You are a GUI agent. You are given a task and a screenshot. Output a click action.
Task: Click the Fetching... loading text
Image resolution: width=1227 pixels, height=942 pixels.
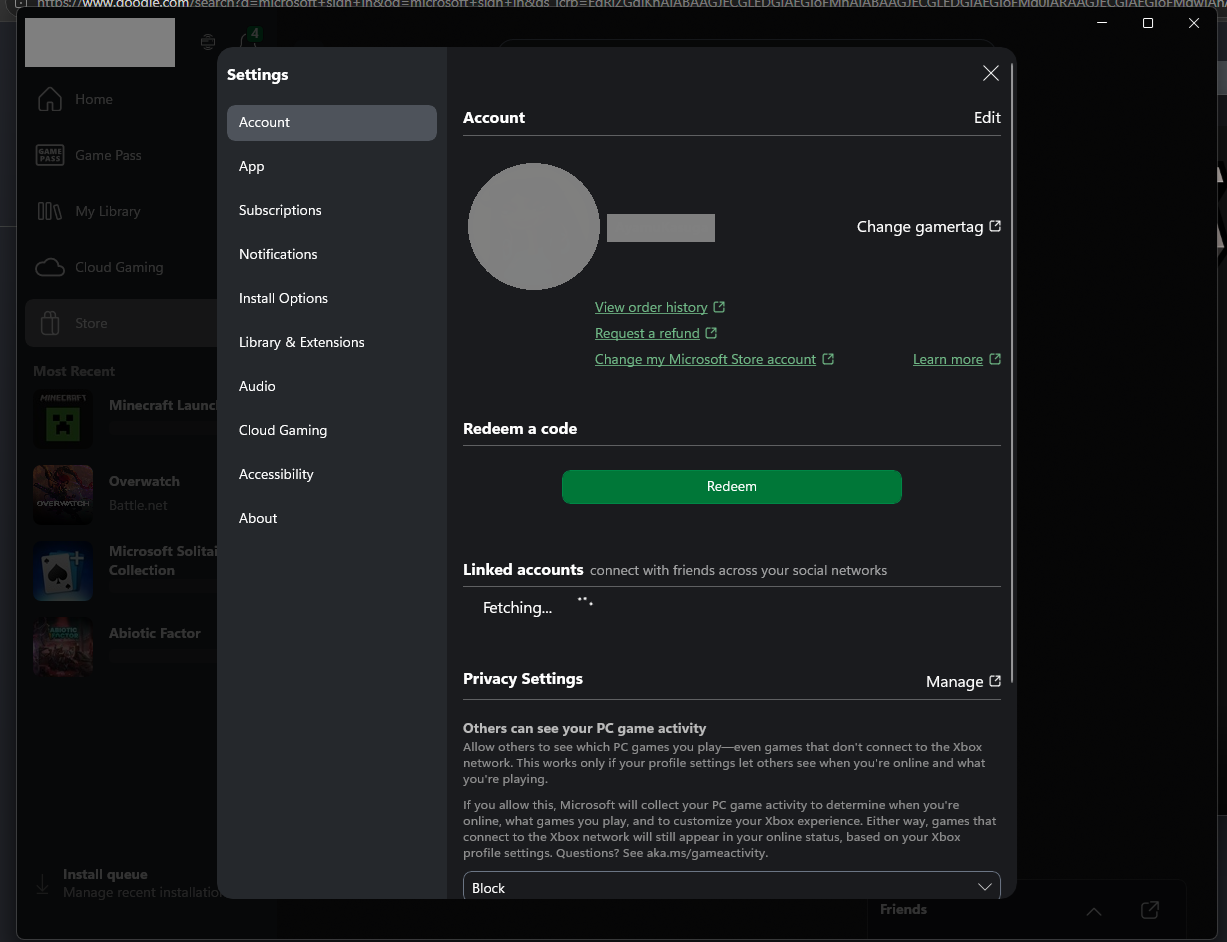click(x=517, y=607)
